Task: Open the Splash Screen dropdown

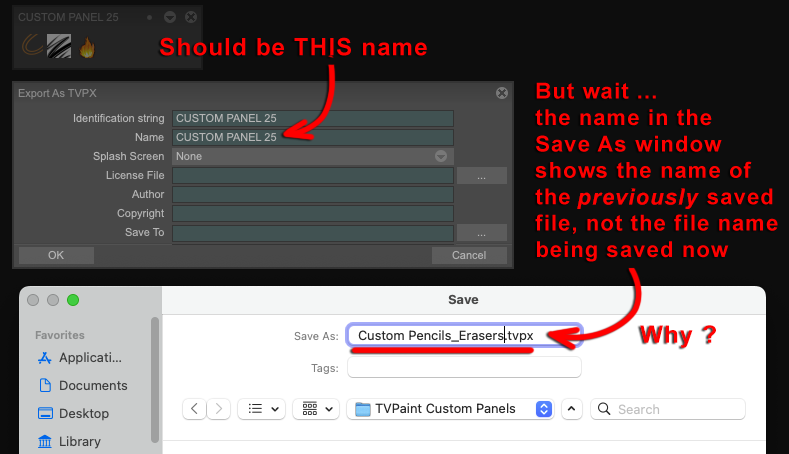Action: point(312,157)
